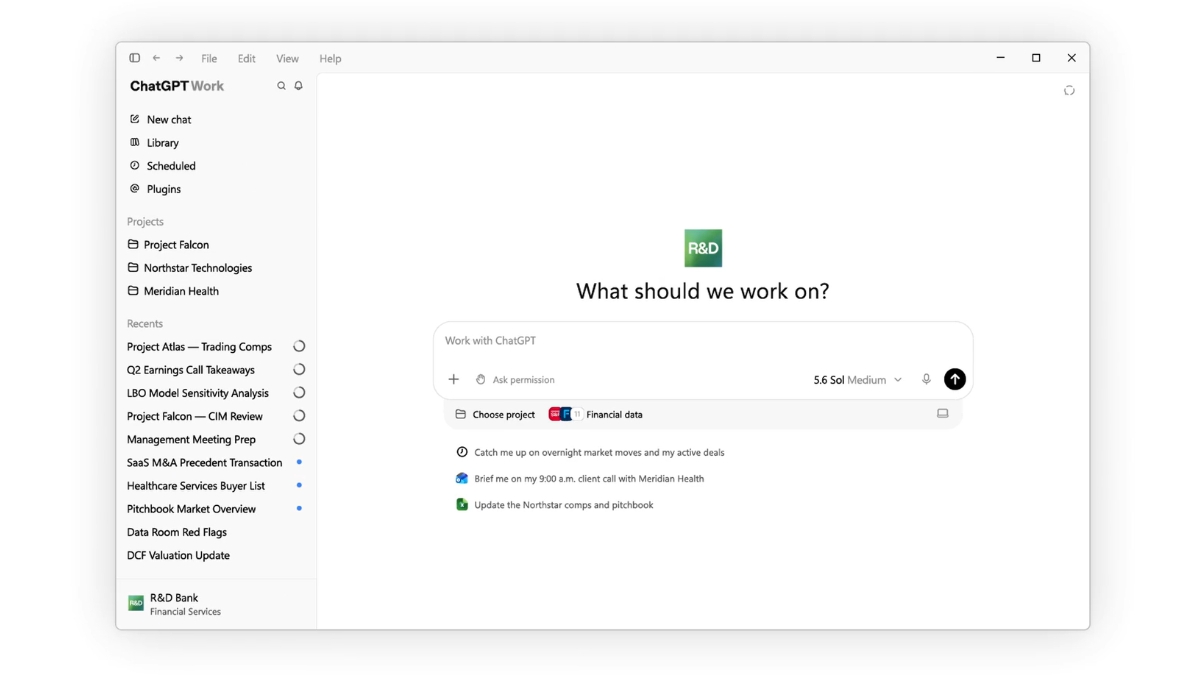Image resolution: width=1200 pixels, height=675 pixels.
Task: Select Brief me on 9:00 a.m. client call suggestion
Action: (x=580, y=479)
